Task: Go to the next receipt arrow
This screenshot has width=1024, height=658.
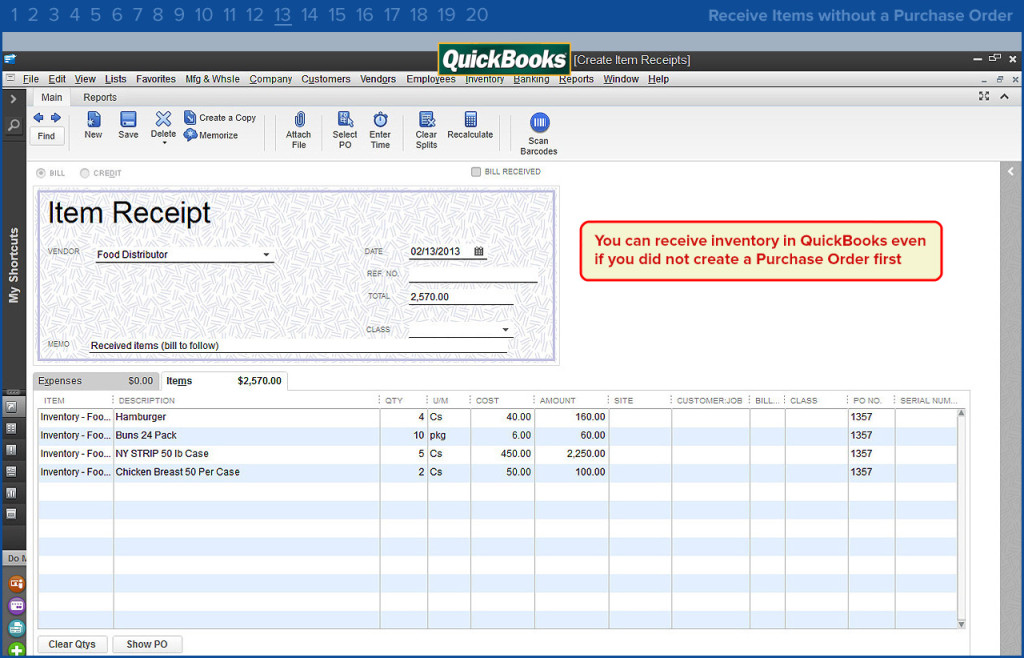Action: tap(56, 118)
